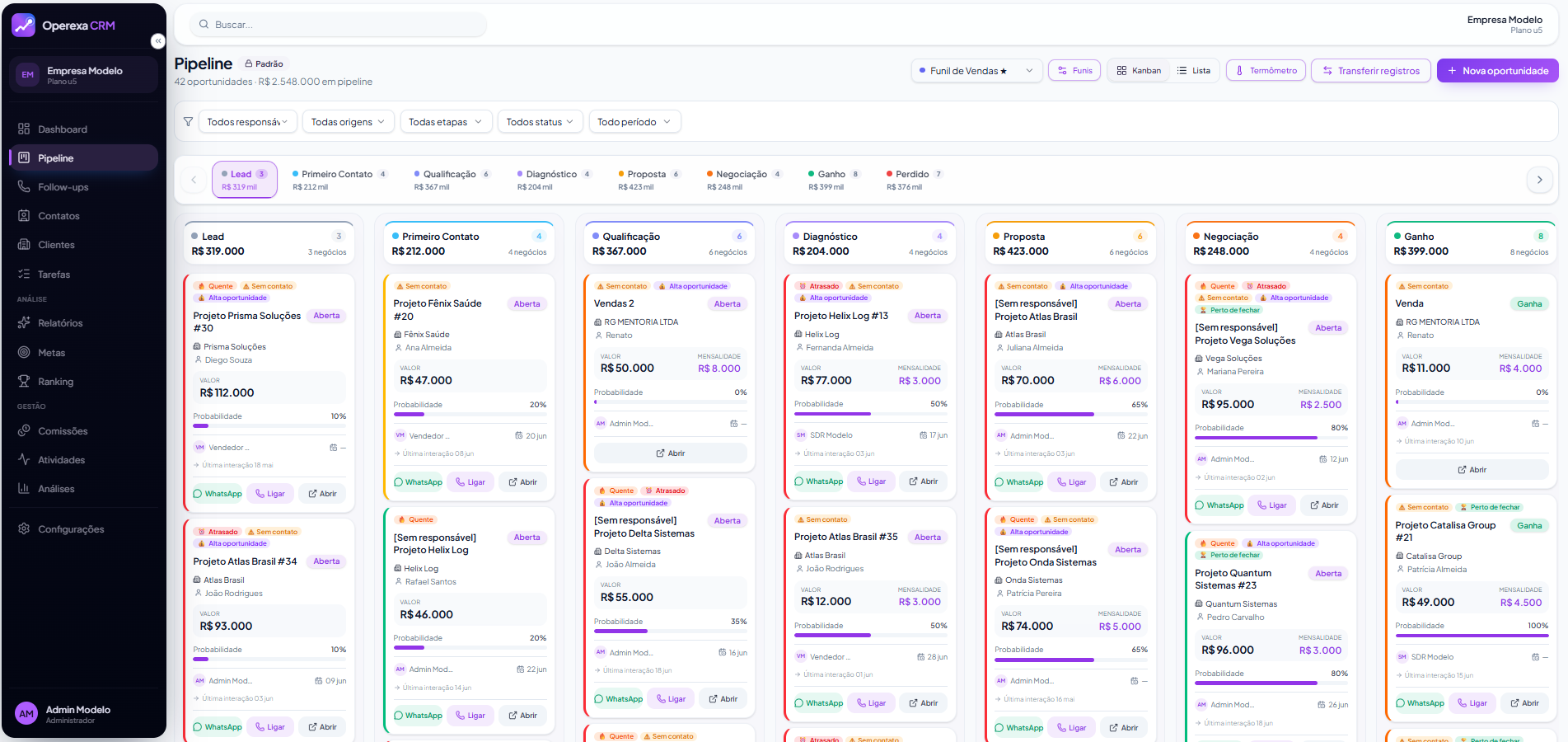The width and height of the screenshot is (1568, 742).
Task: Open the Funil de Vendas selector
Action: (976, 71)
